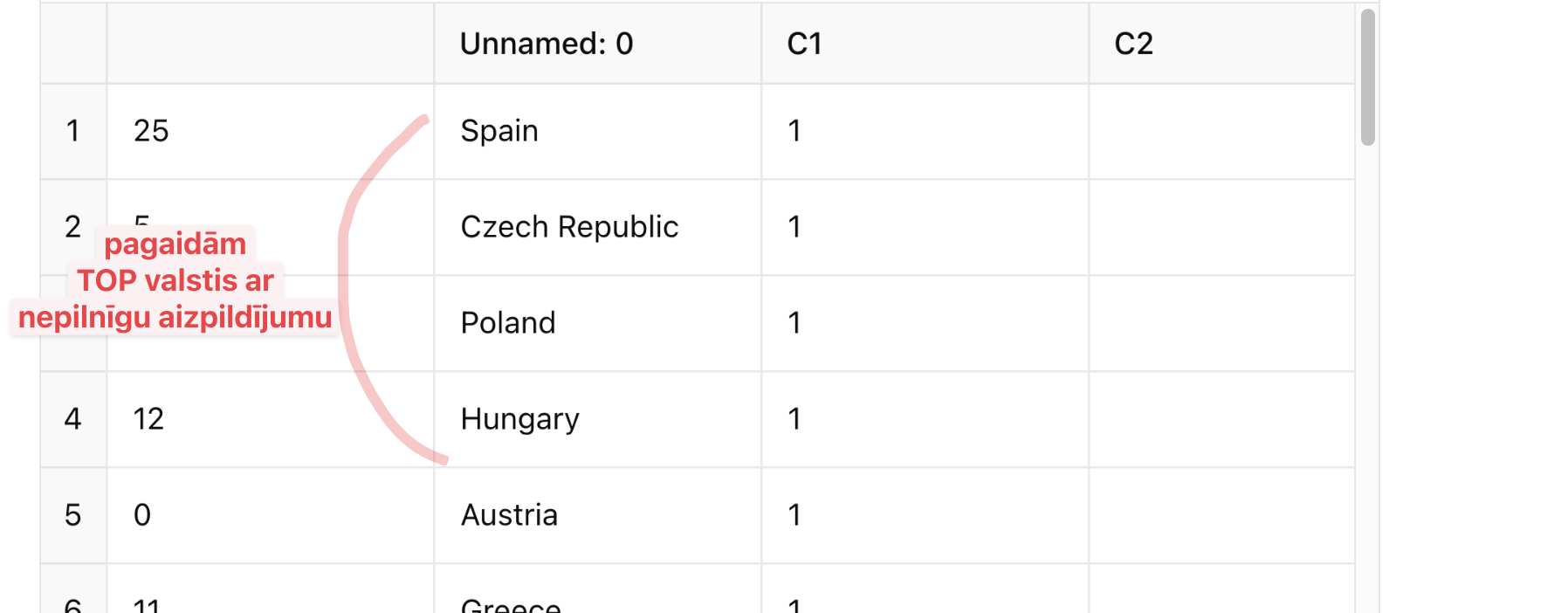Click the Austria cell

click(597, 516)
